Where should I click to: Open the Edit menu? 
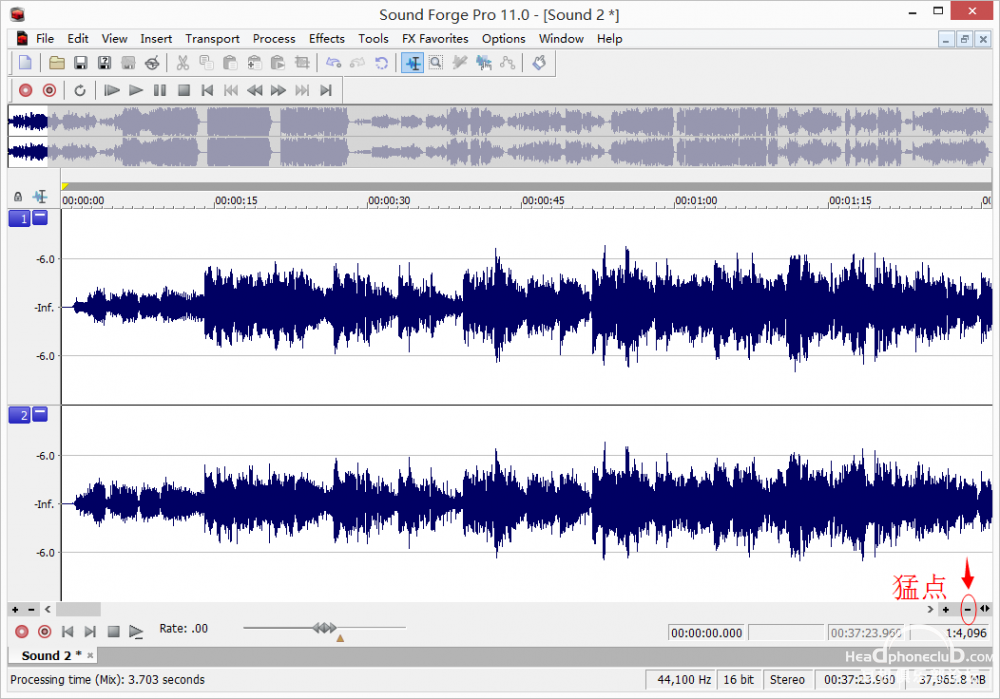[78, 39]
